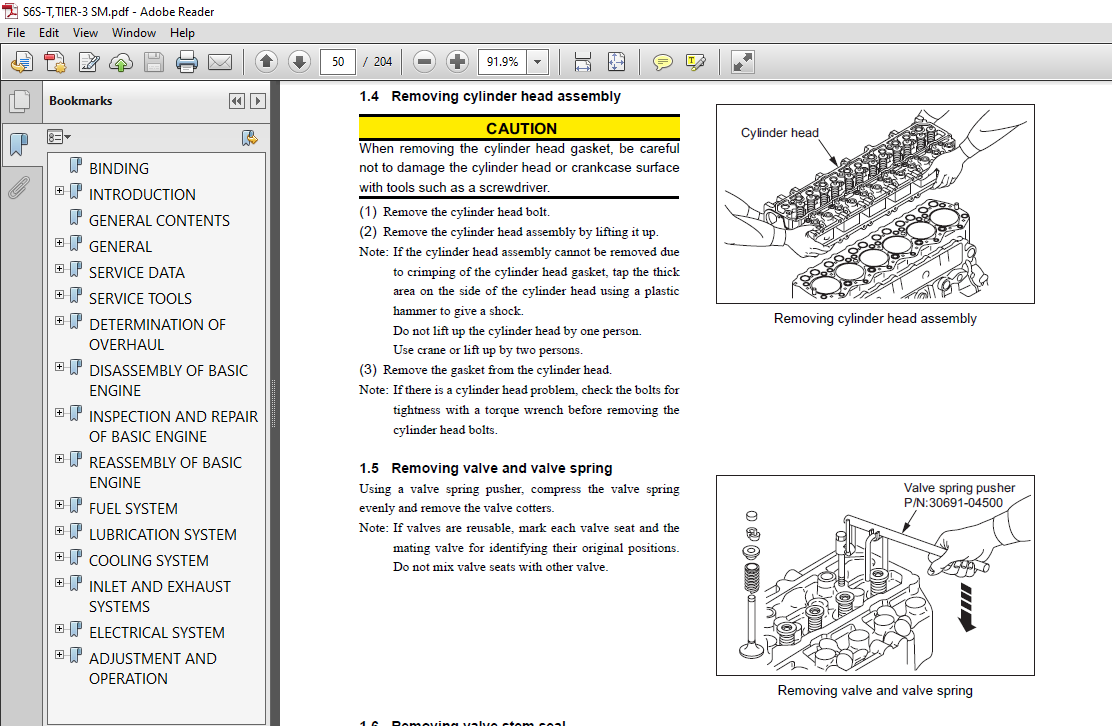Open the Page Thumbnails panel icon
Screen dimensions: 1112x726
click(x=20, y=101)
